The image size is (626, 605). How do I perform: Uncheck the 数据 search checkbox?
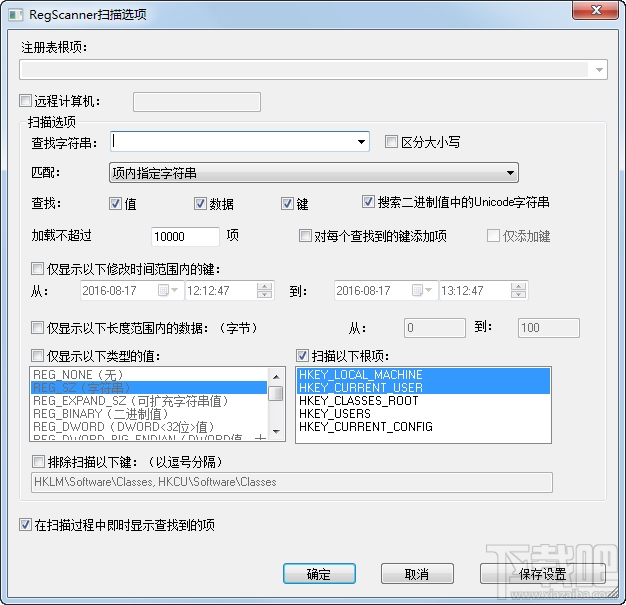(x=200, y=204)
